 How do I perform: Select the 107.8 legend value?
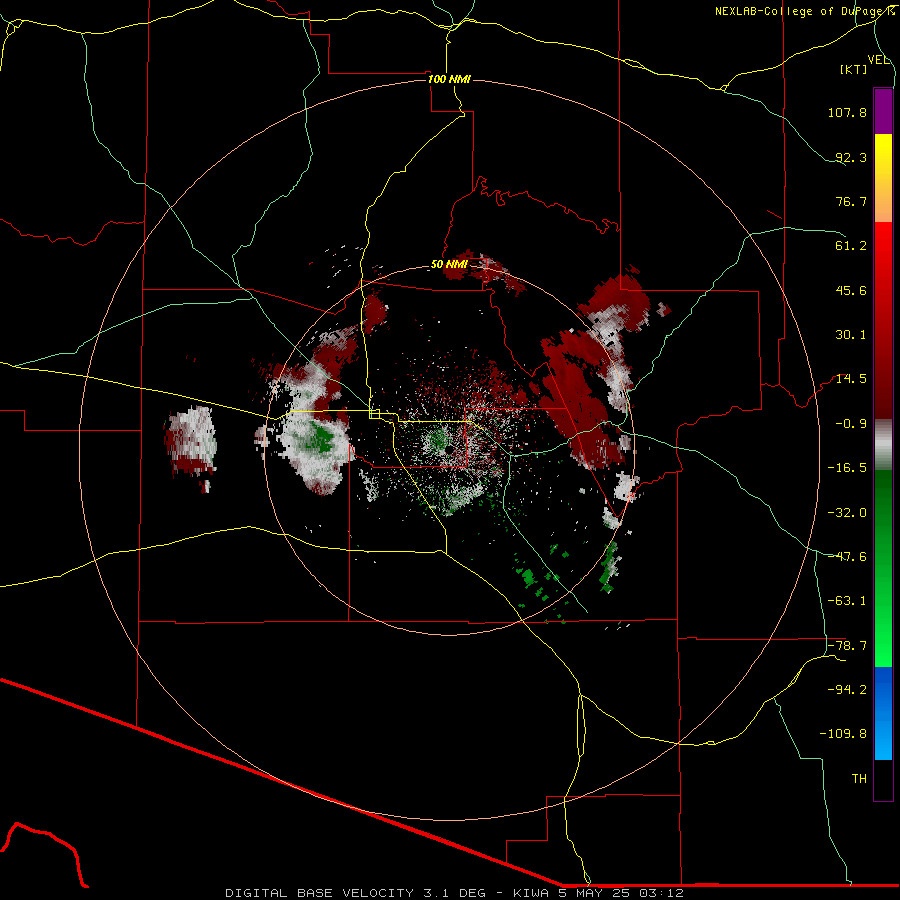click(x=847, y=112)
